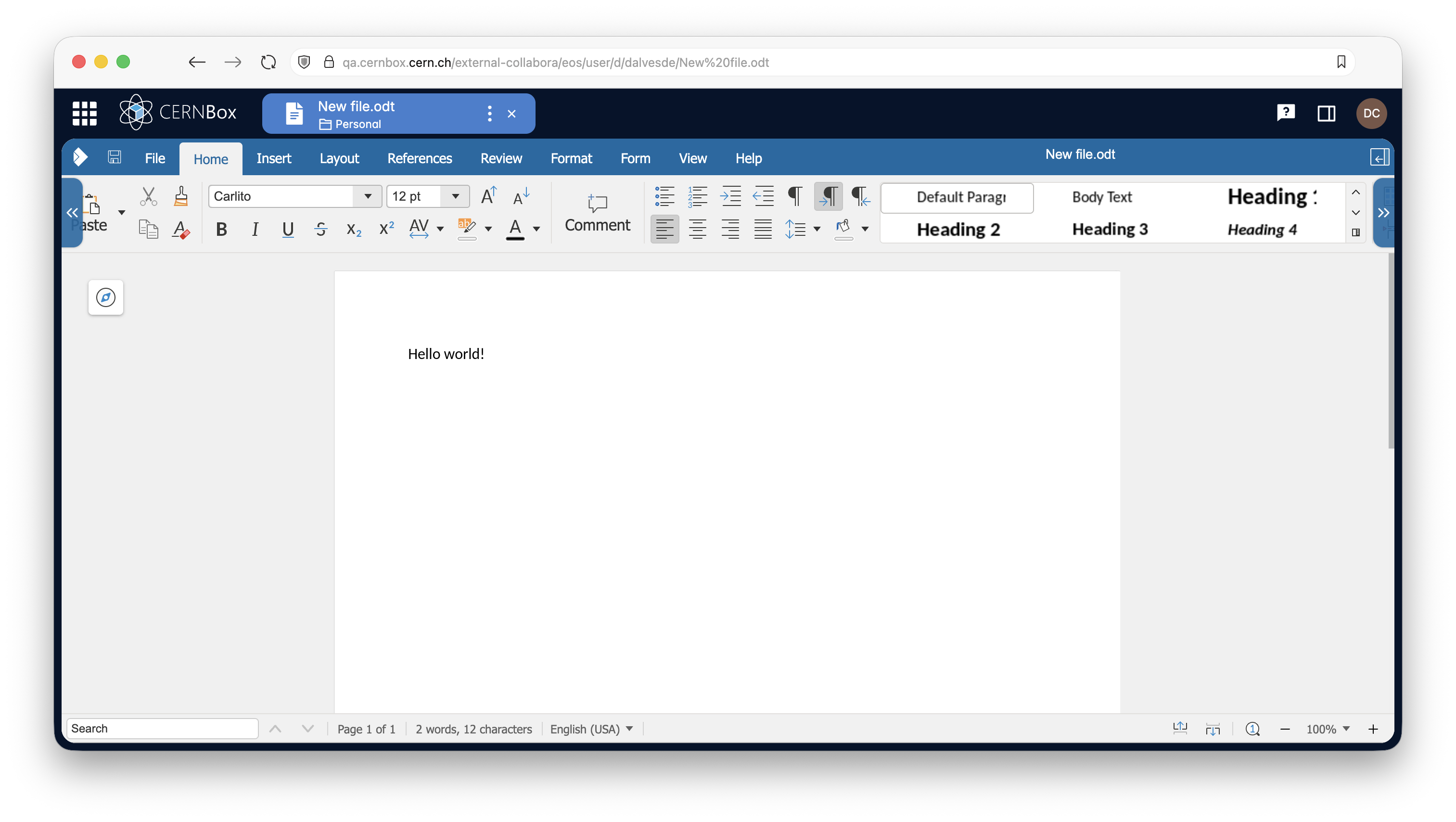Screen dimensions: 1456x822
Task: Click the Strikethrough icon
Action: (320, 229)
